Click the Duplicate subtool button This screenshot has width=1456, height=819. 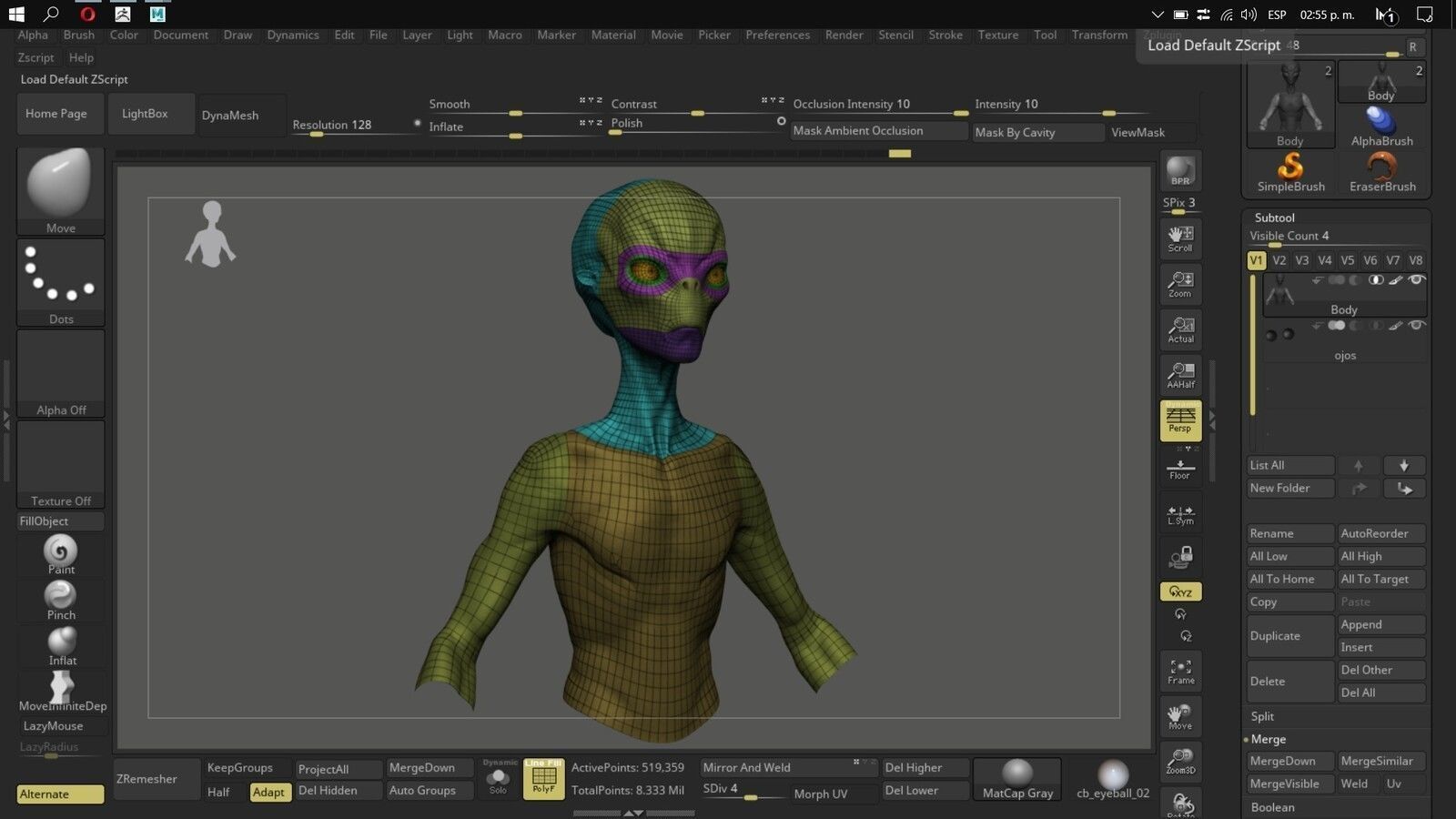[1278, 635]
